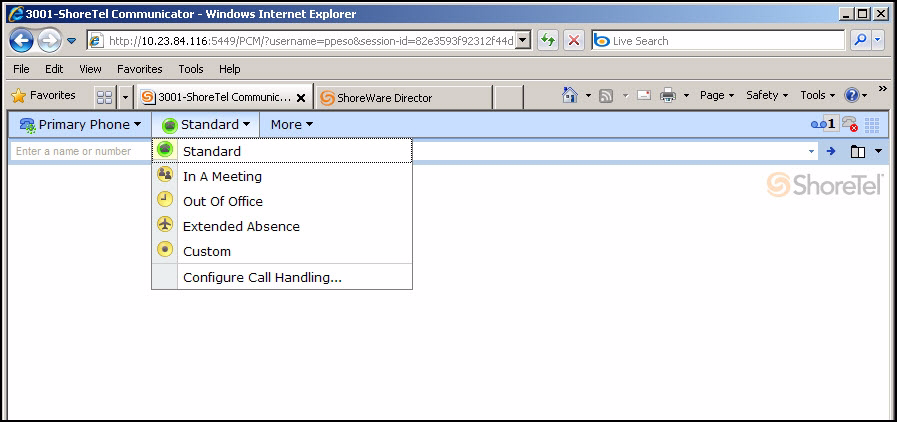The width and height of the screenshot is (897, 422).
Task: Click the blue Help question mark icon
Action: [852, 95]
